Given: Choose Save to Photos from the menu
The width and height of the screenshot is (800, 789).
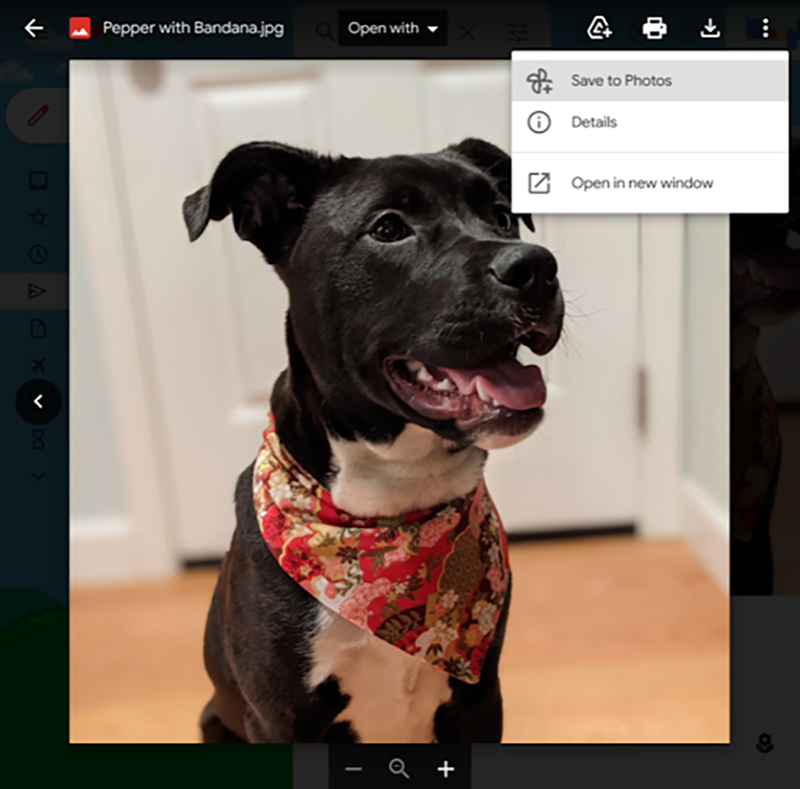Looking at the screenshot, I should [621, 81].
